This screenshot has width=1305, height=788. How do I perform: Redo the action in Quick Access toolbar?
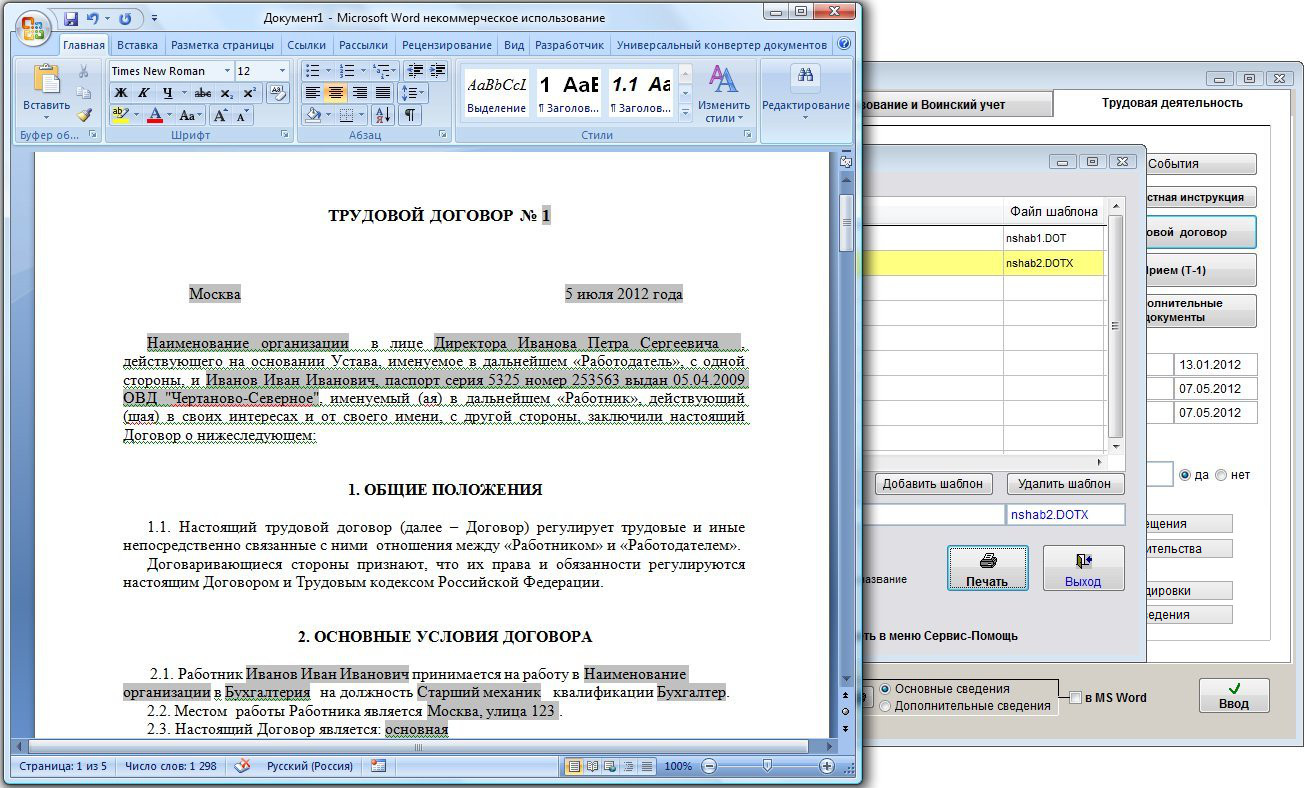[125, 19]
